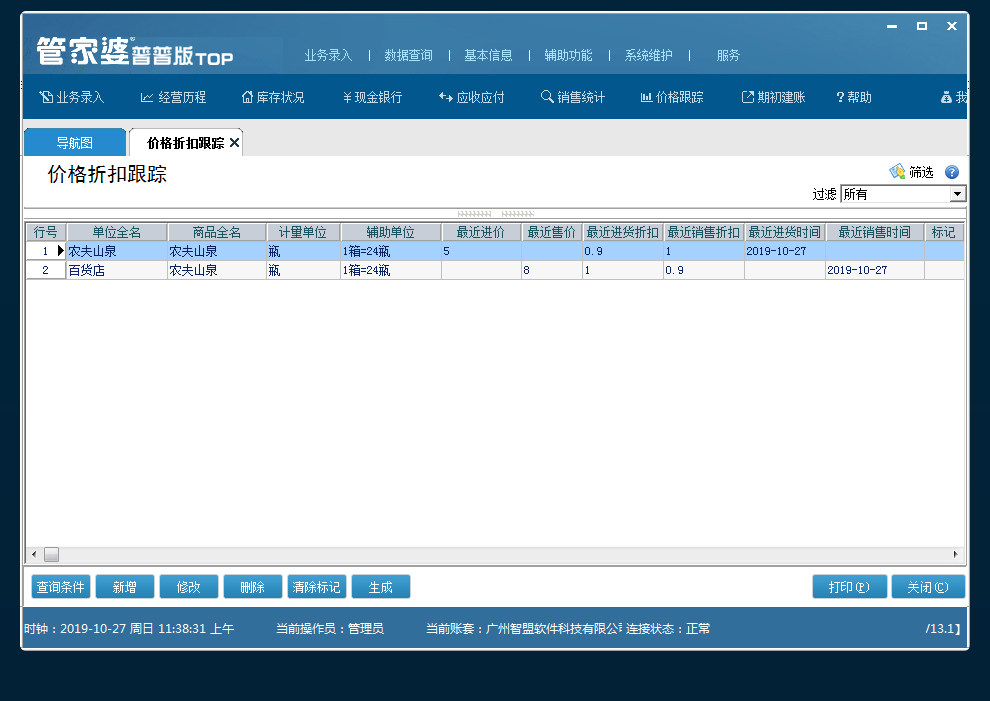The height and width of the screenshot is (701, 990).
Task: Click the 最近销售折扣 column header
Action: tap(703, 232)
